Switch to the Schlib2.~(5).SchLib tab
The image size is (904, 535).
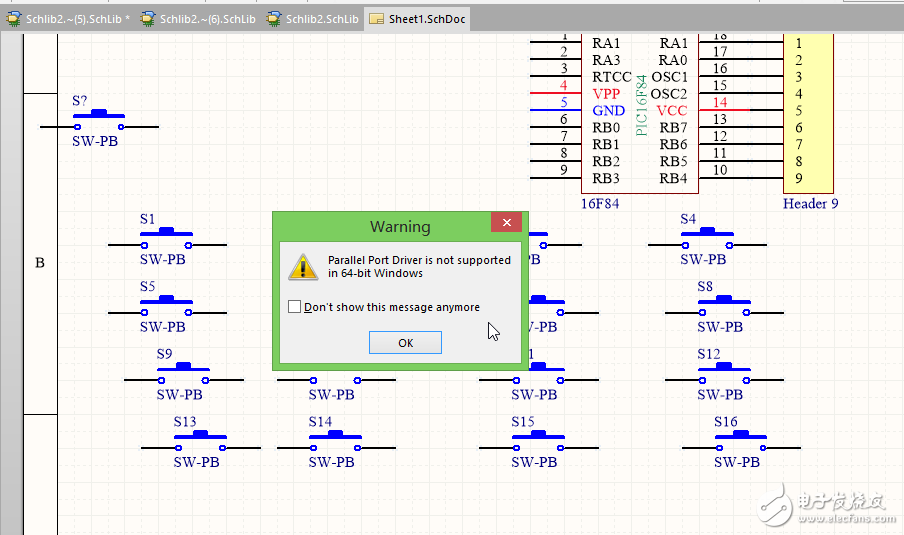(x=68, y=19)
